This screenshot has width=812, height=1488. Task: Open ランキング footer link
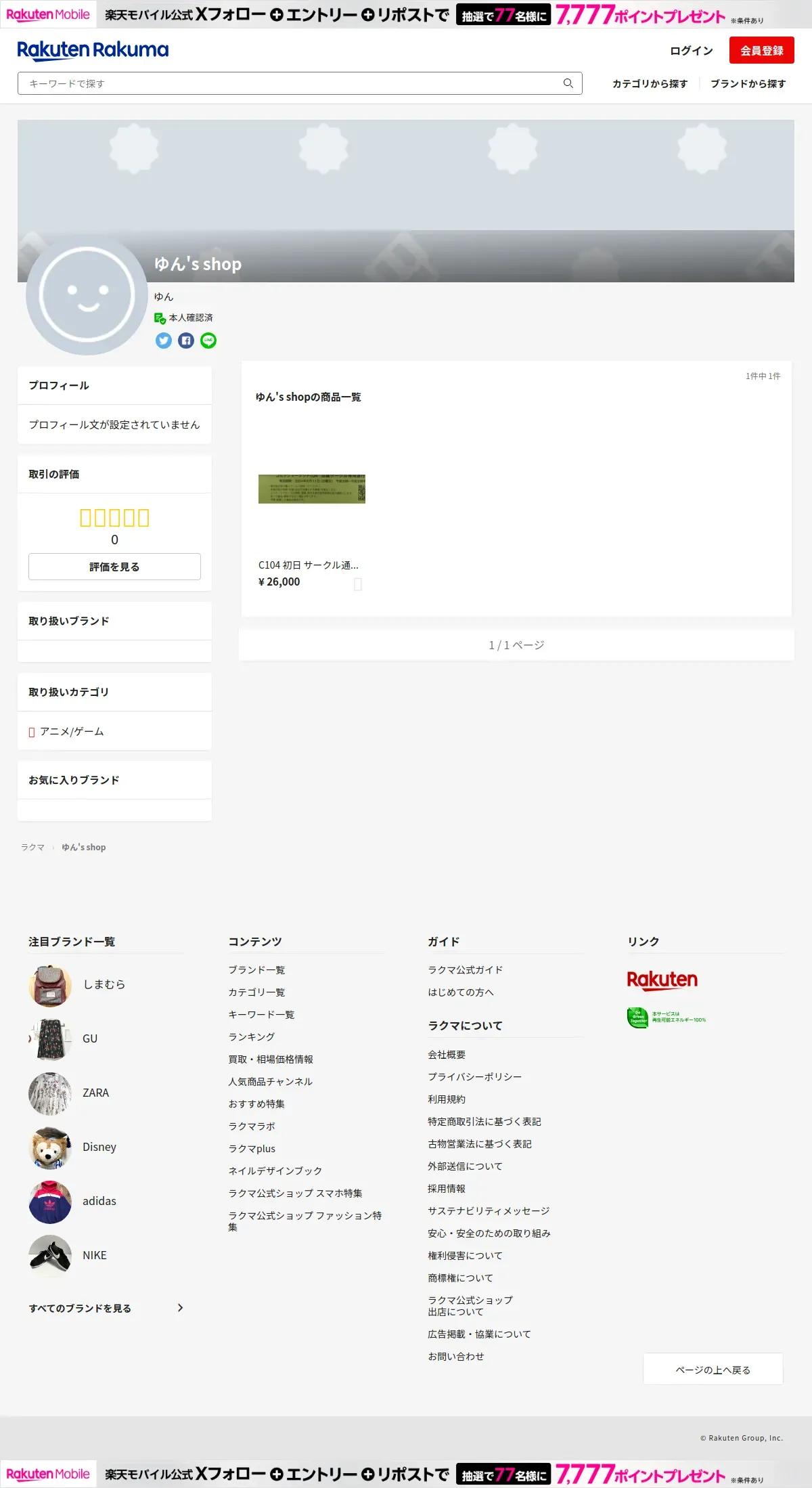[252, 1037]
